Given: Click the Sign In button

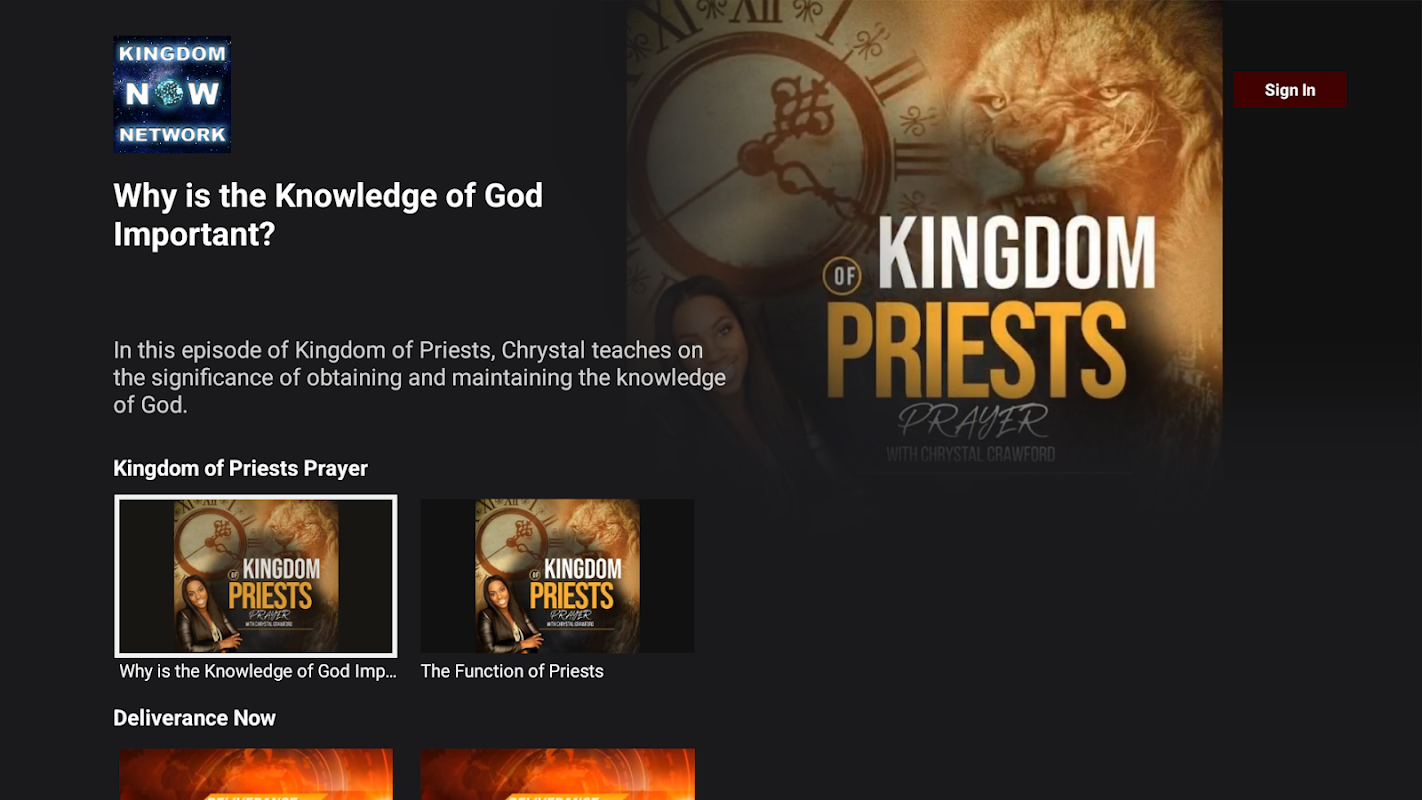Looking at the screenshot, I should pyautogui.click(x=1290, y=90).
